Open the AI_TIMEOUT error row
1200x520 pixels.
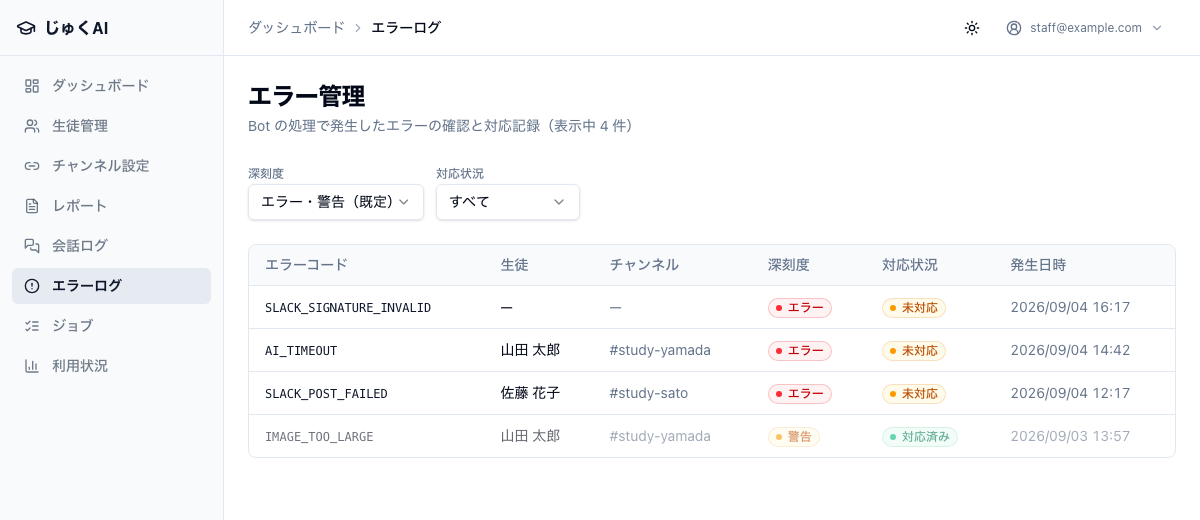coord(712,351)
